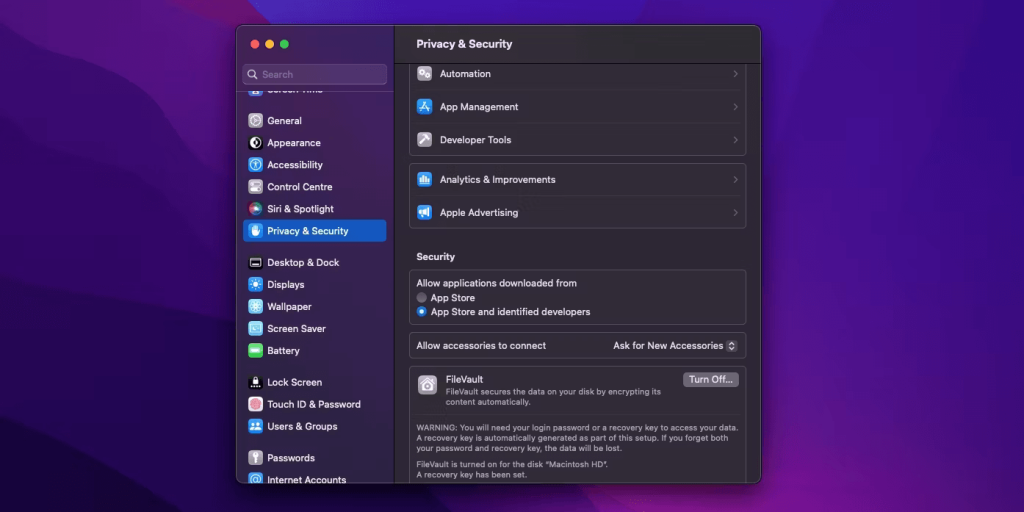Image resolution: width=1024 pixels, height=512 pixels.
Task: Click the Appearance icon in sidebar
Action: click(255, 143)
